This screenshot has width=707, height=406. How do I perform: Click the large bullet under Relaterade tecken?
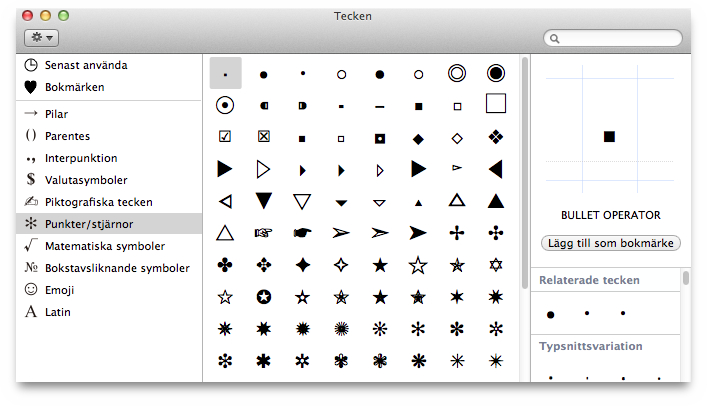pos(550,314)
